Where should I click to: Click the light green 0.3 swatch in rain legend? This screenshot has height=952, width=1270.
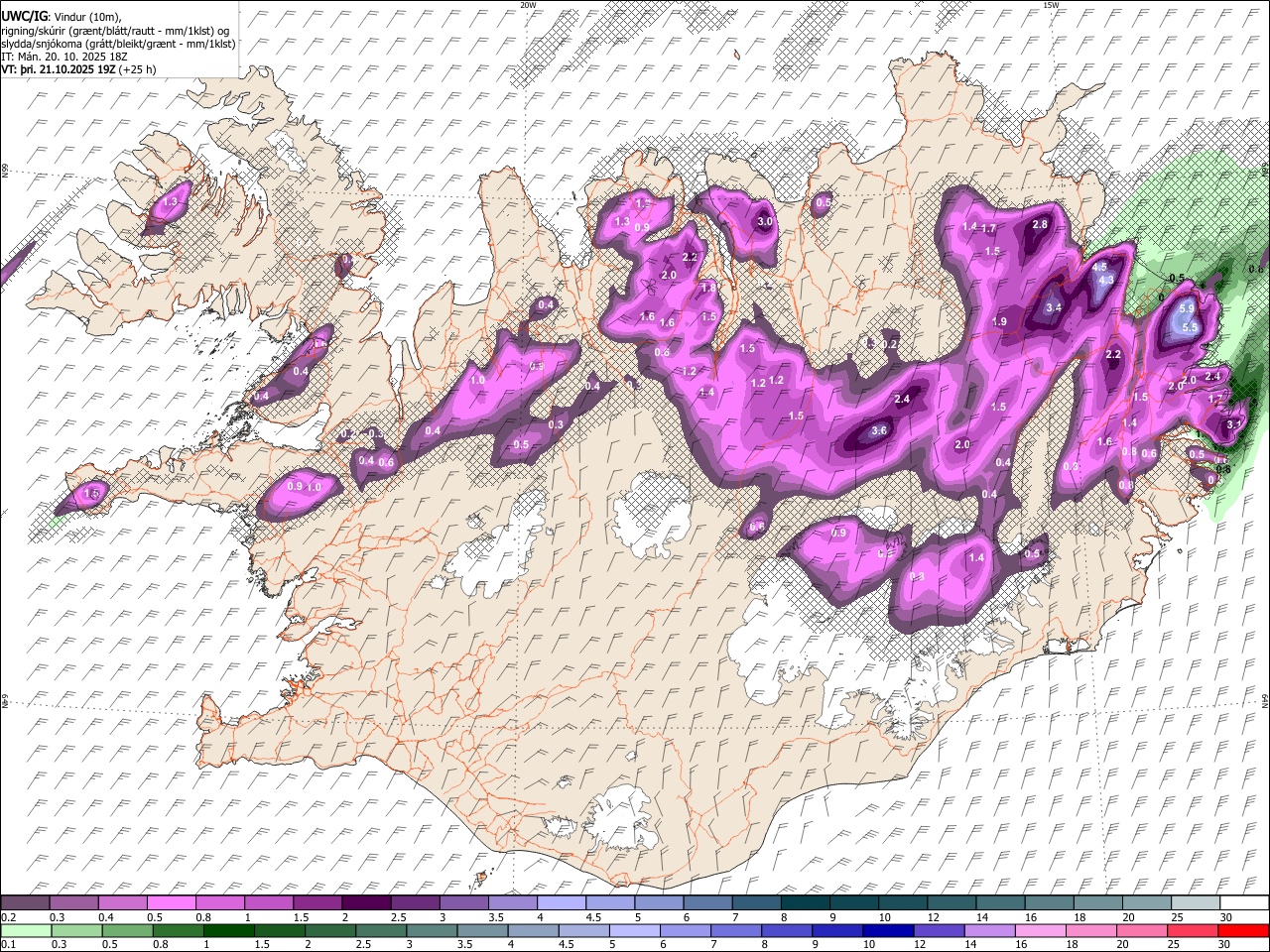(x=76, y=930)
